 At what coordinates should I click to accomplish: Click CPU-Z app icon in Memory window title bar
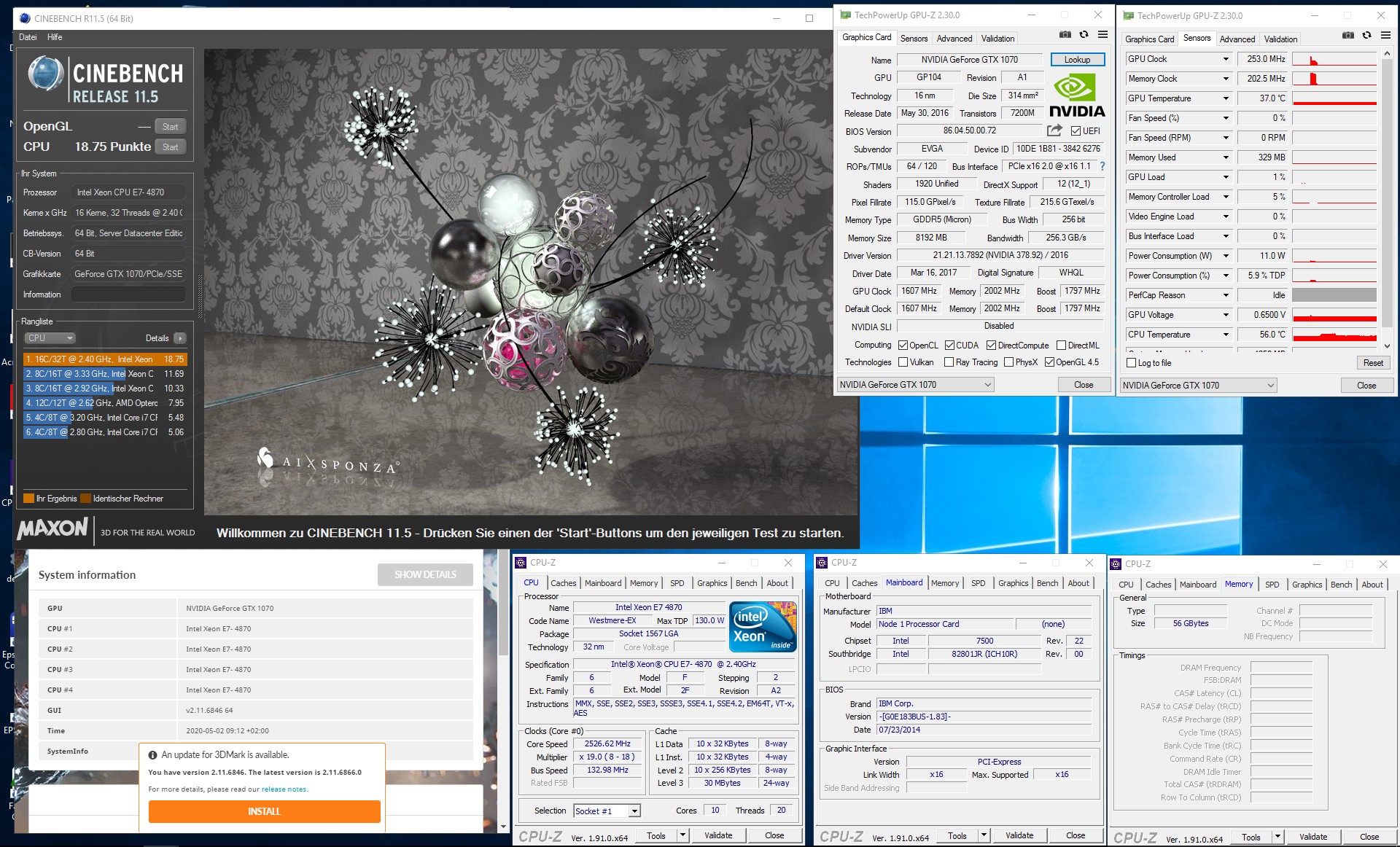tap(1116, 564)
